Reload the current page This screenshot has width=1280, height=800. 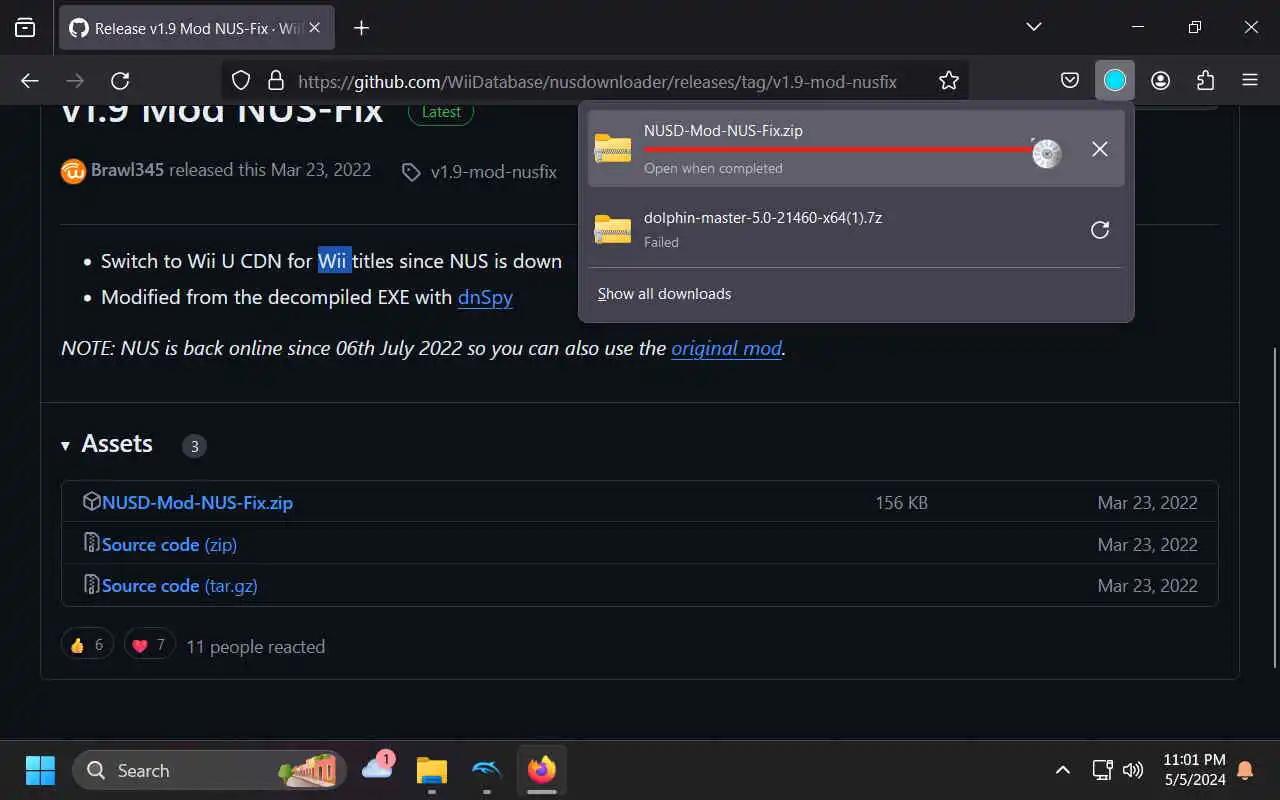(x=120, y=81)
